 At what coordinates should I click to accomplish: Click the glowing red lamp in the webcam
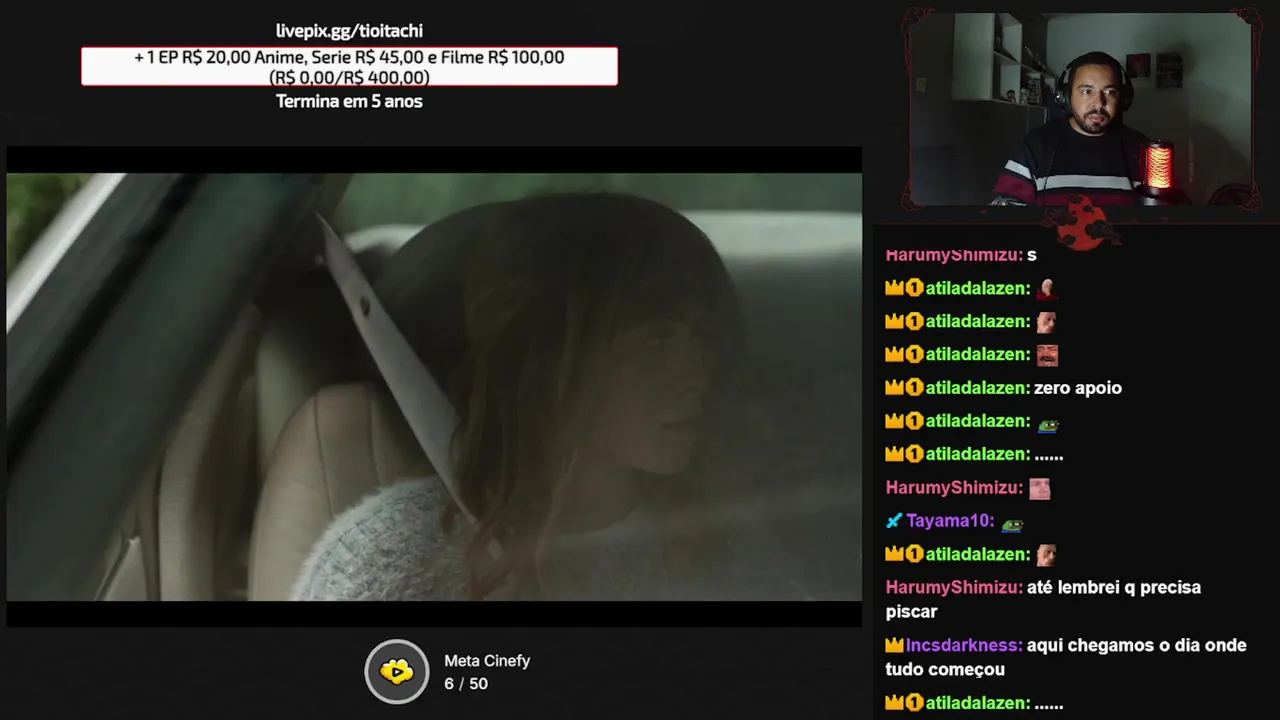click(1158, 165)
